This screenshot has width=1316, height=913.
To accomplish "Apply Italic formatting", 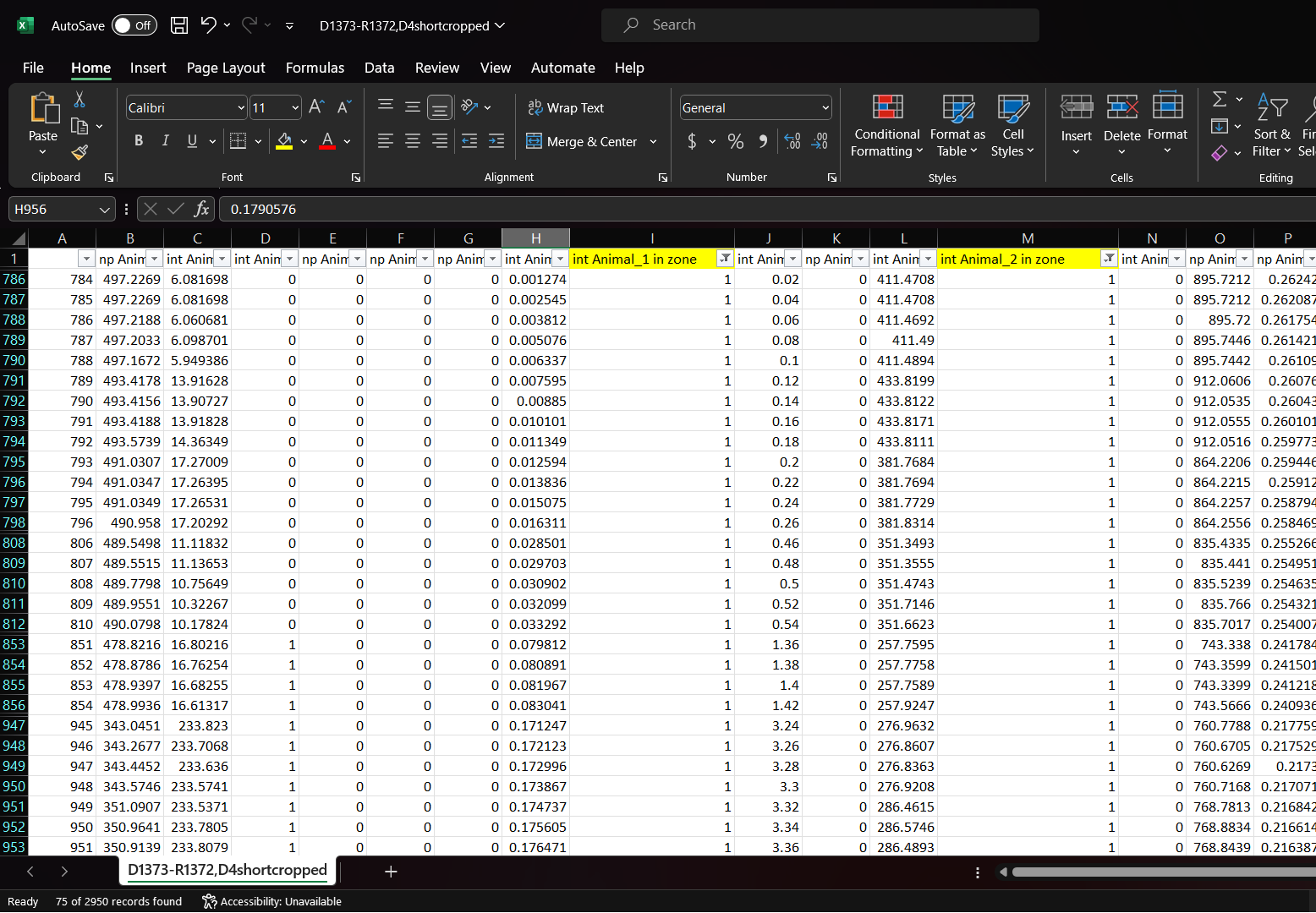I will click(x=166, y=141).
